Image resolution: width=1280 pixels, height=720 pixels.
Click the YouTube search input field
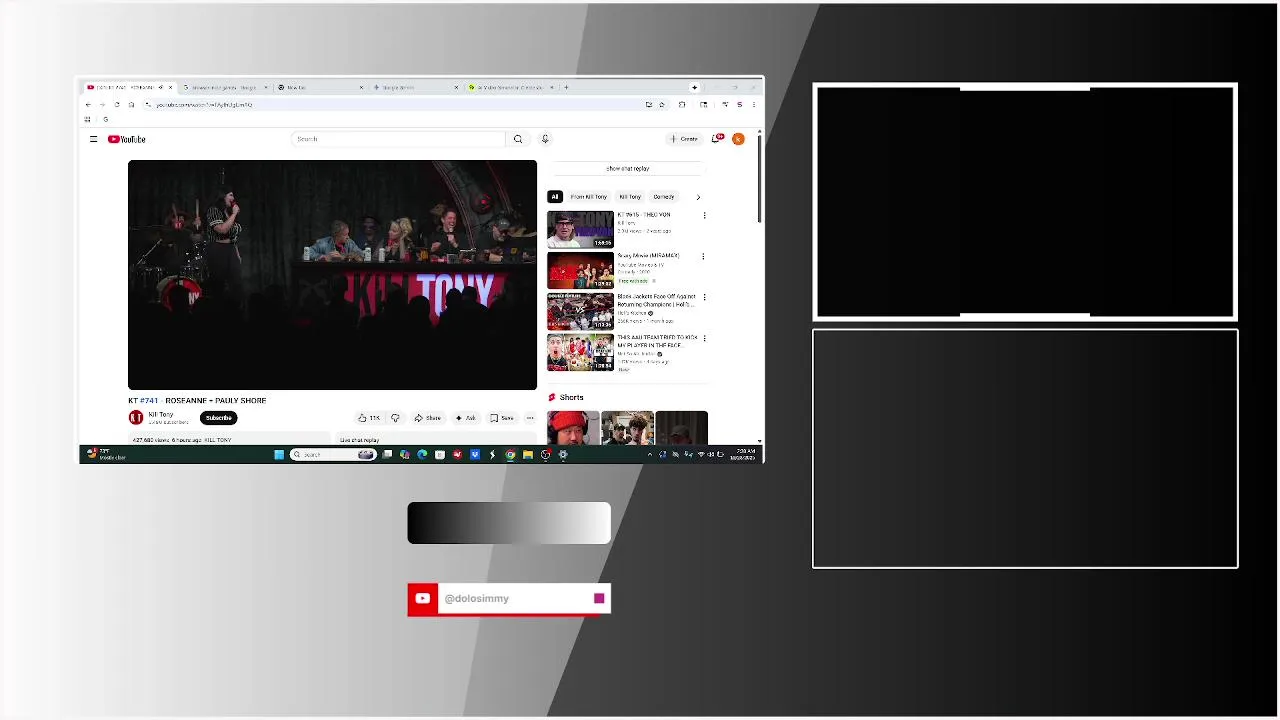pos(398,139)
